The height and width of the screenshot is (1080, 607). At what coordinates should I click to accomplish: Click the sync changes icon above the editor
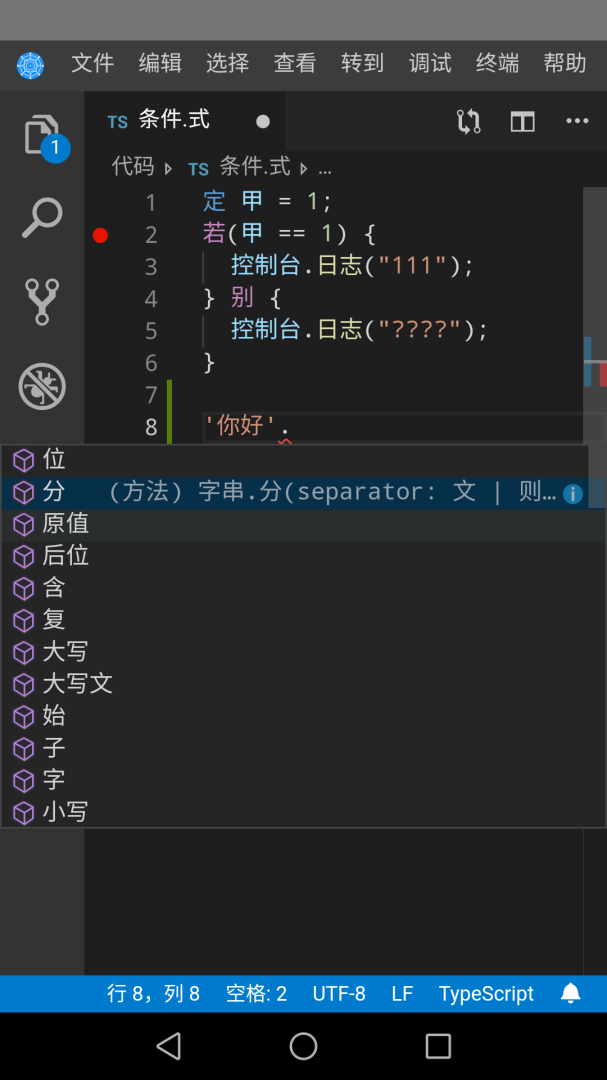click(x=466, y=120)
